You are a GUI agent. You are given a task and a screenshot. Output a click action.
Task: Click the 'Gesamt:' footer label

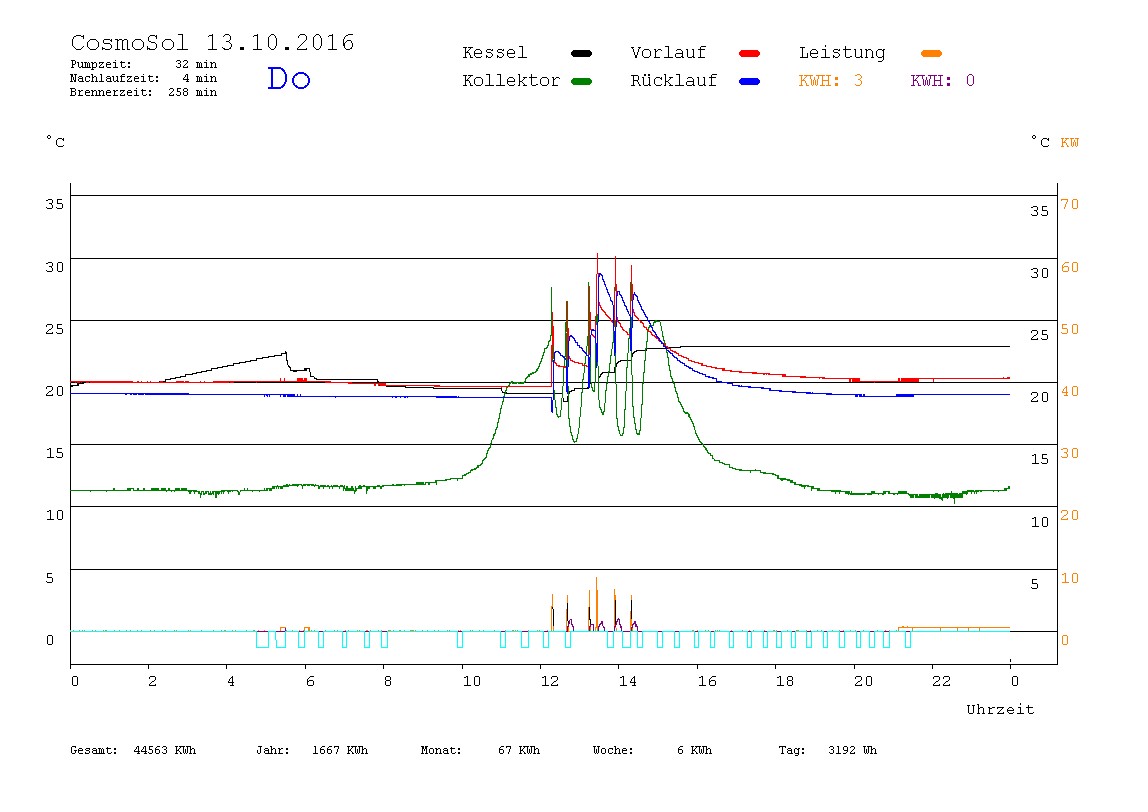[x=94, y=750]
